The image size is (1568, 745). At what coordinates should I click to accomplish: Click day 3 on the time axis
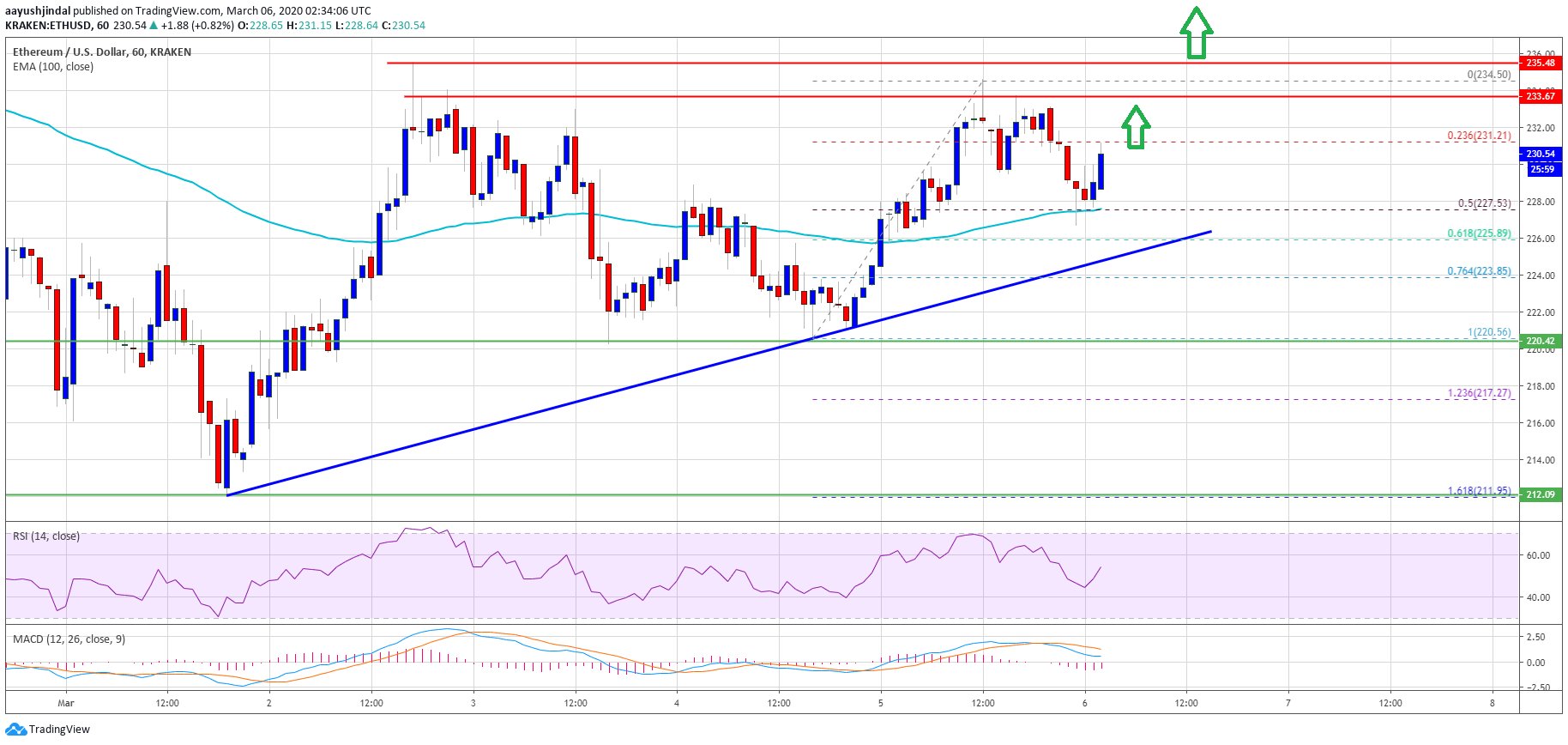coord(473,703)
